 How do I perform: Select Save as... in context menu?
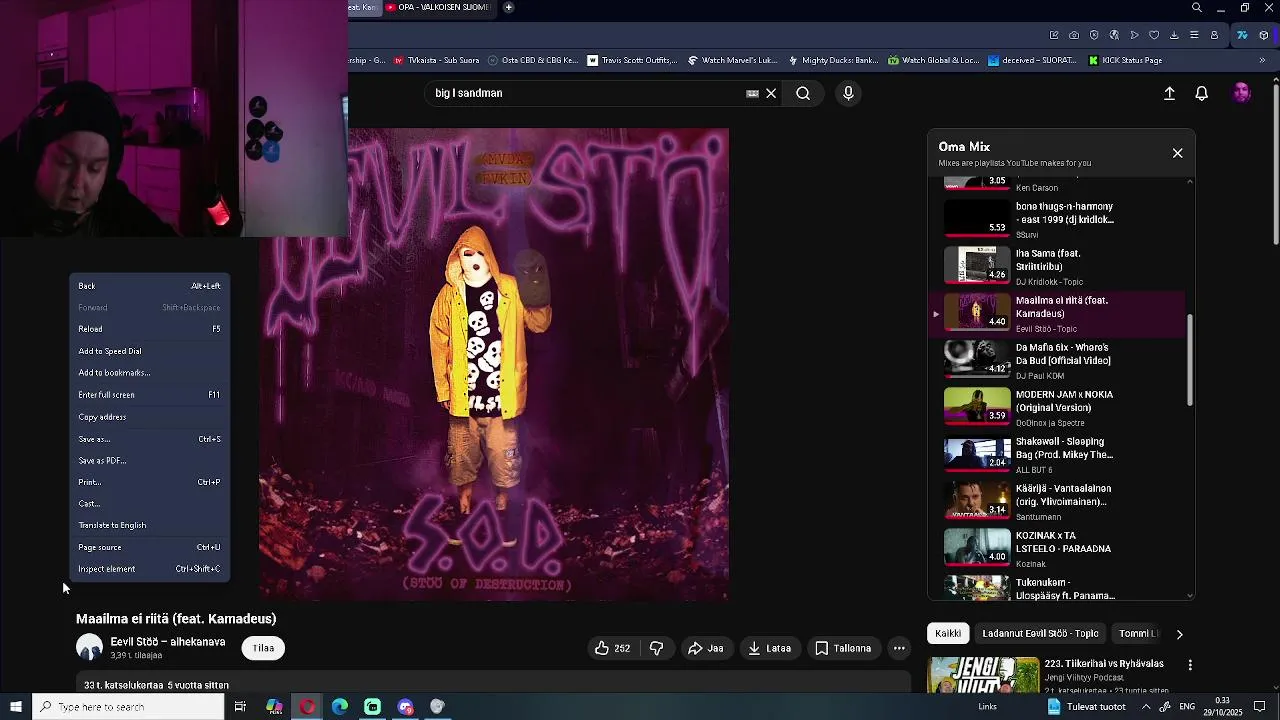pos(149,439)
